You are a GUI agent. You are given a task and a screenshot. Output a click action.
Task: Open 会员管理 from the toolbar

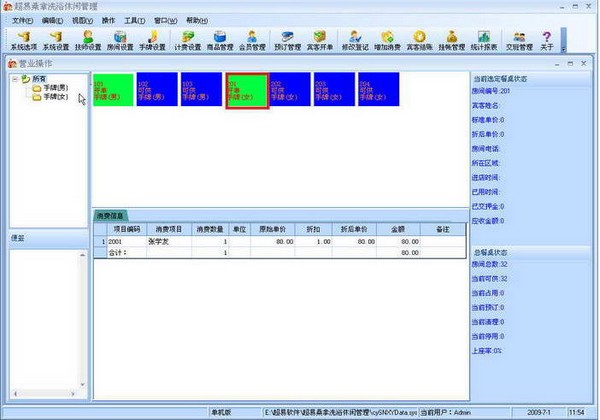tap(252, 40)
